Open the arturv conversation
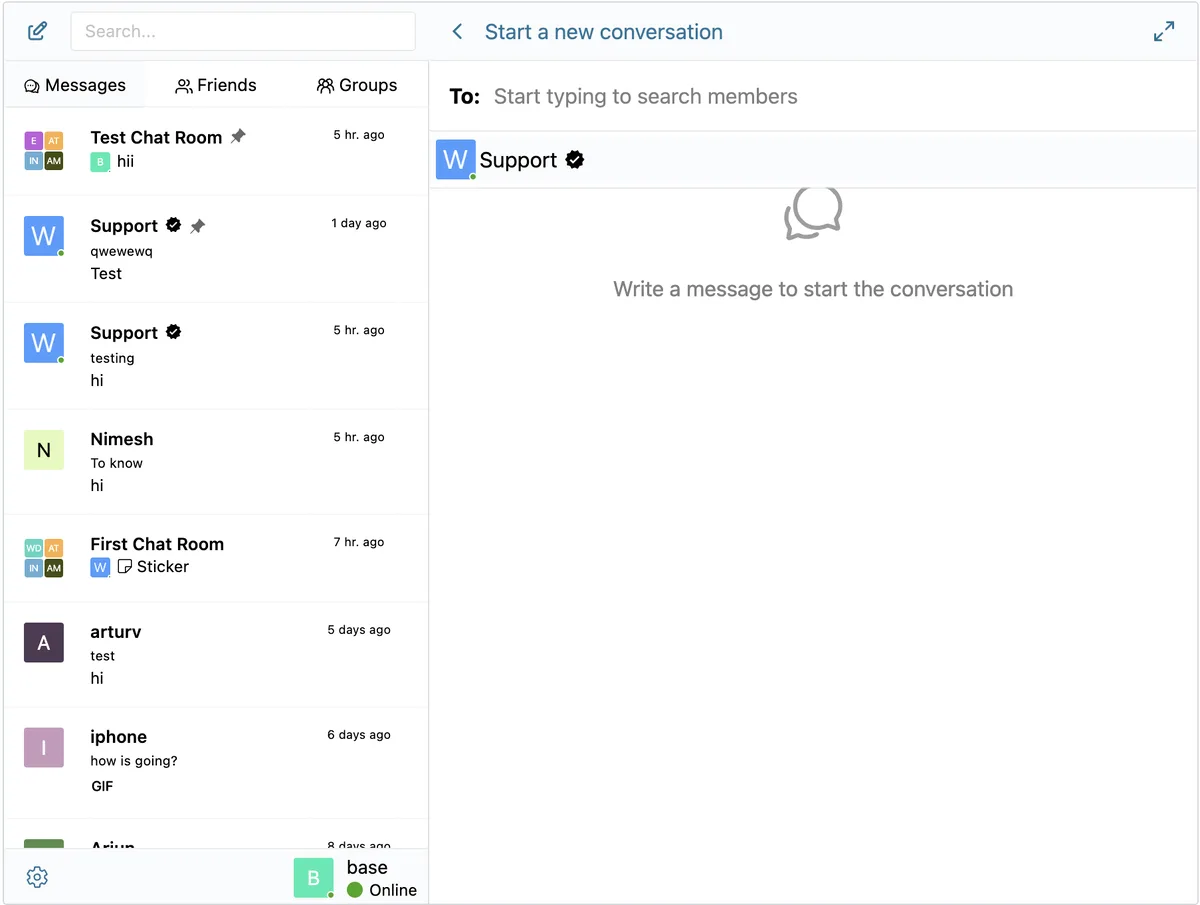 (x=216, y=655)
